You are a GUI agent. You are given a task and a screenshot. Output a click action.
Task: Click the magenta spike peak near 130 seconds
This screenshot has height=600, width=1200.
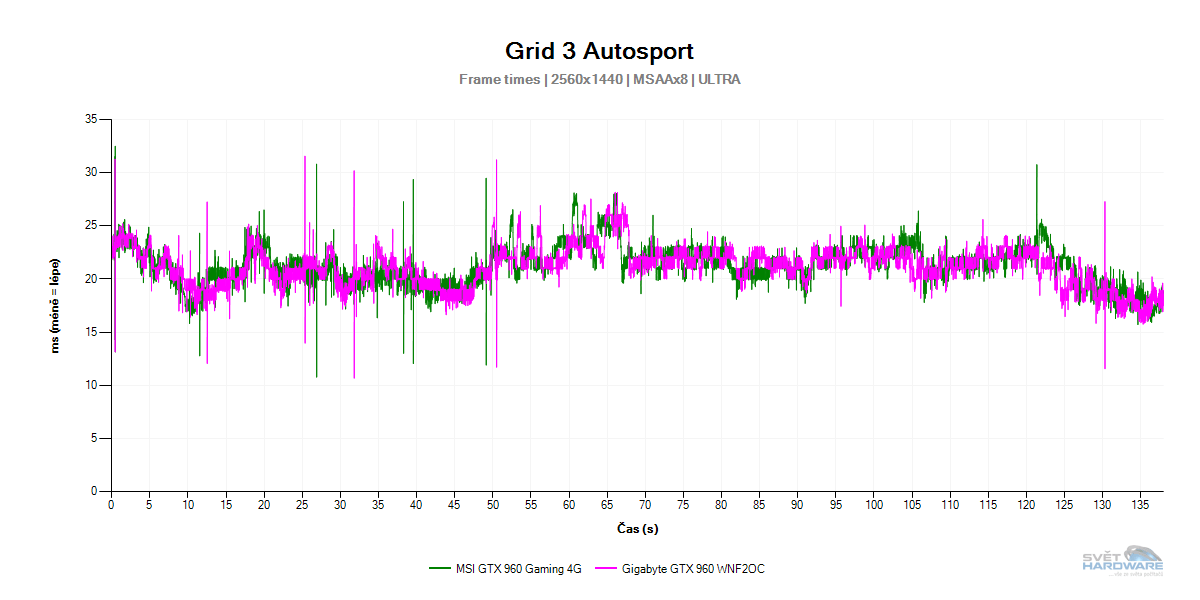[1104, 203]
